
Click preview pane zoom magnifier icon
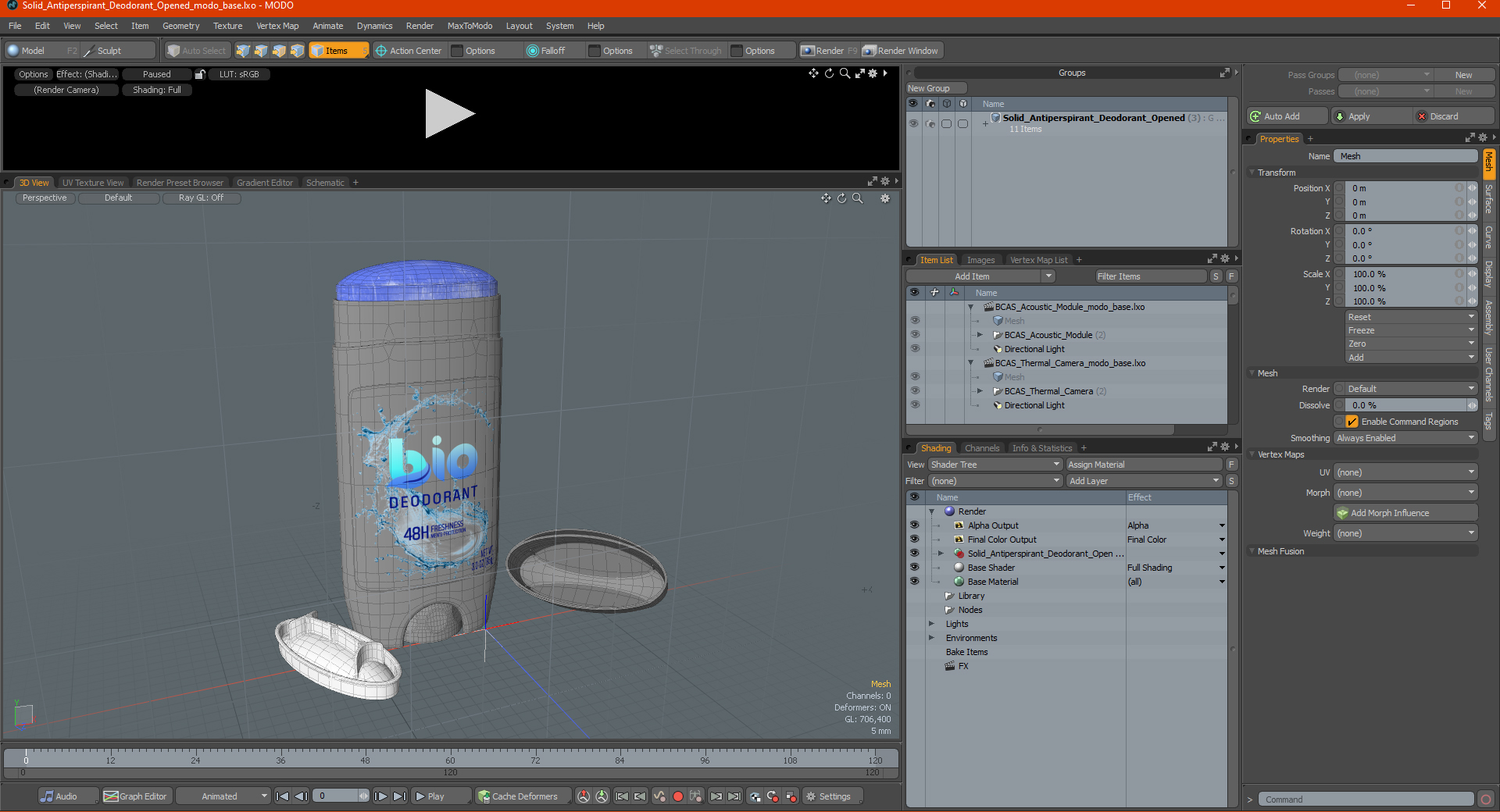(845, 73)
